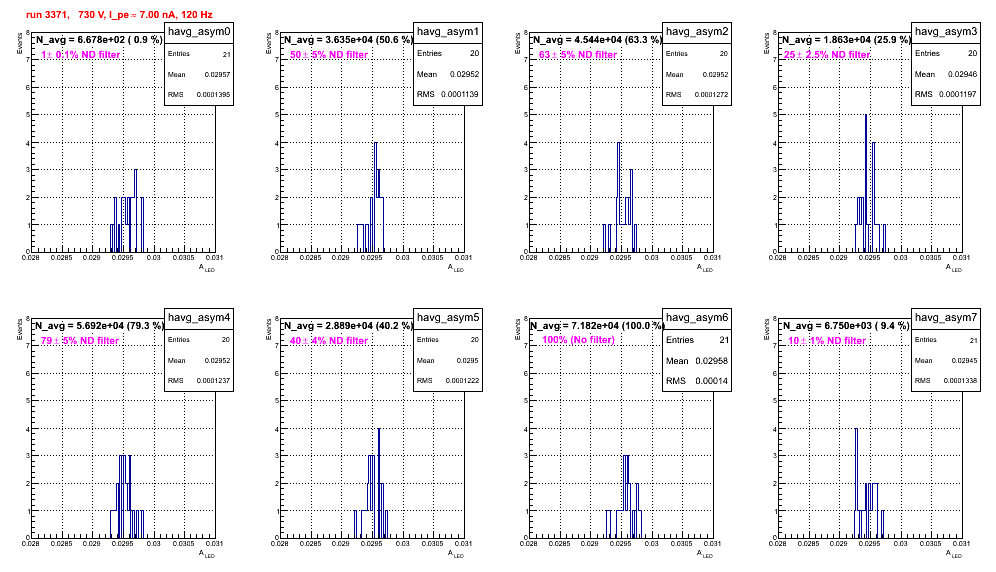Click N_avg = 6.678e+02 label
The image size is (996, 572).
point(98,39)
